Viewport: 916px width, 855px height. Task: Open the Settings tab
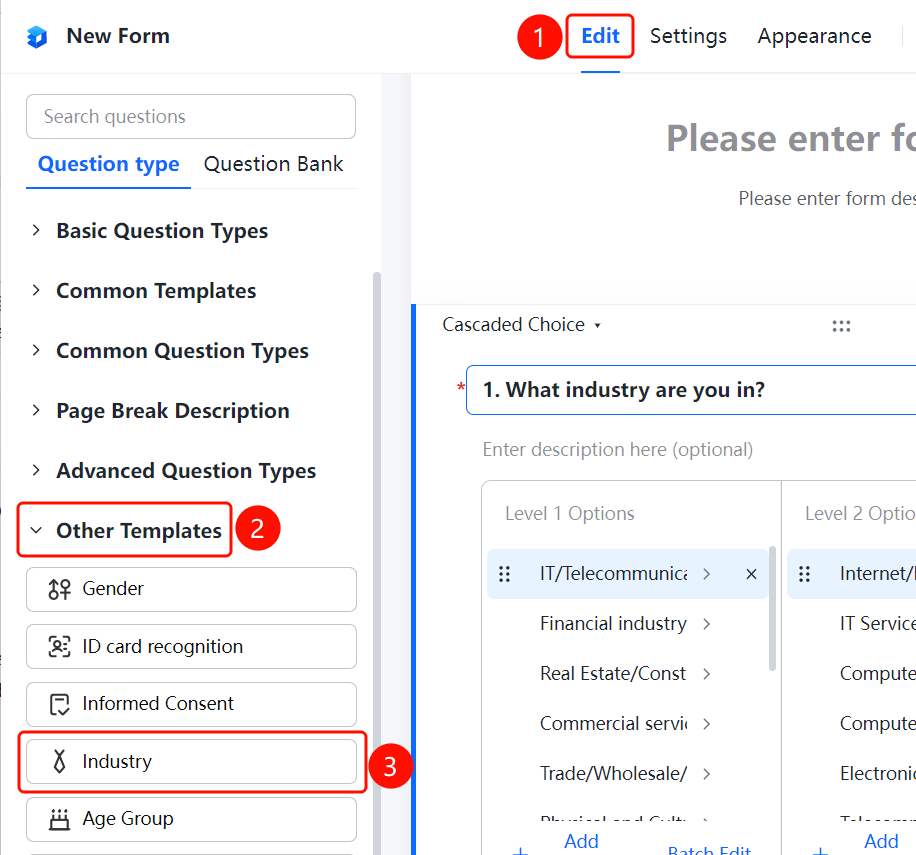688,36
